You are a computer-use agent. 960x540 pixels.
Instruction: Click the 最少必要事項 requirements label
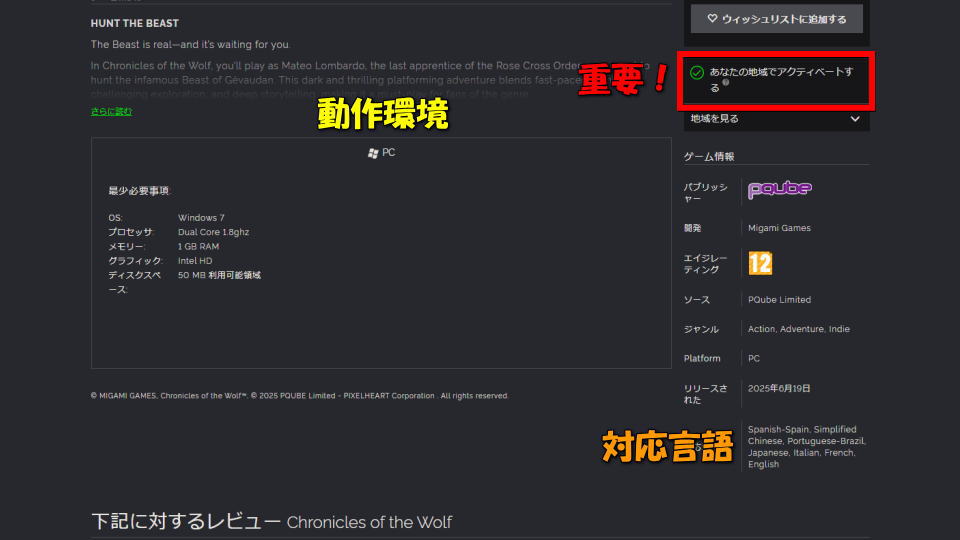(138, 191)
